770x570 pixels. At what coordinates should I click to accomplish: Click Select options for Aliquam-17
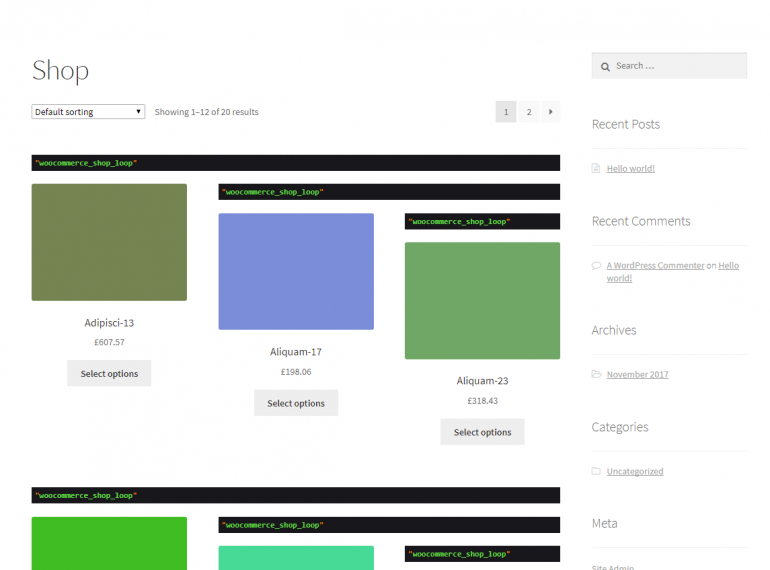(296, 403)
